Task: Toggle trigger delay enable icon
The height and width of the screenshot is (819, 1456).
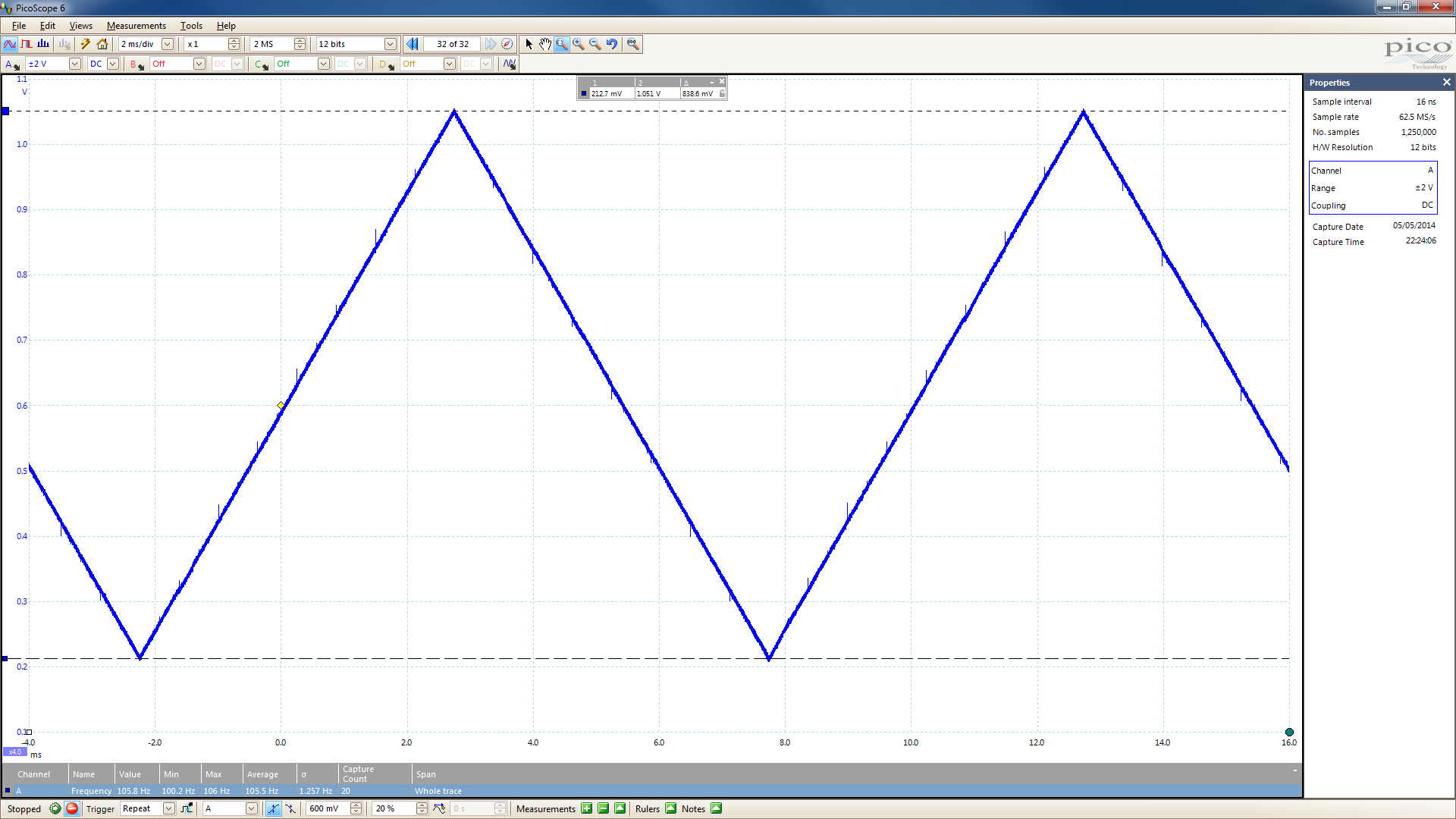Action: pos(439,808)
